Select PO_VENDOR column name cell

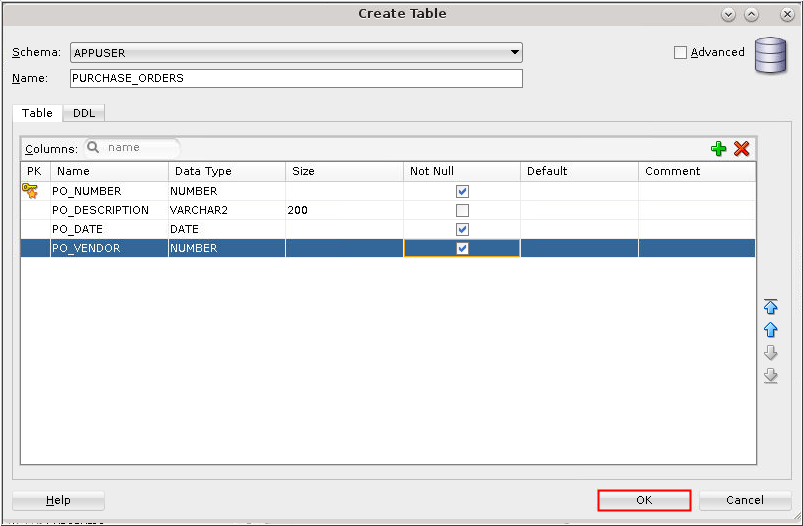point(109,248)
